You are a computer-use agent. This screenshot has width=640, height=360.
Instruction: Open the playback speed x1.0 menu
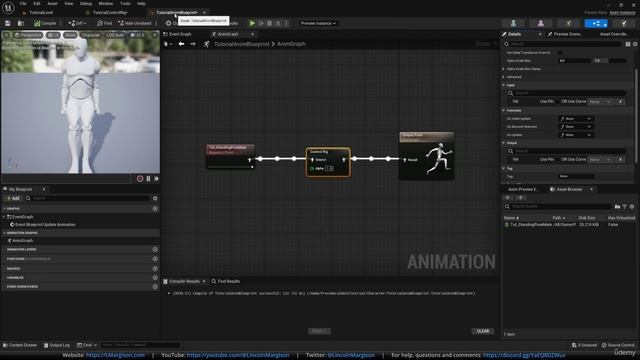coord(138,35)
